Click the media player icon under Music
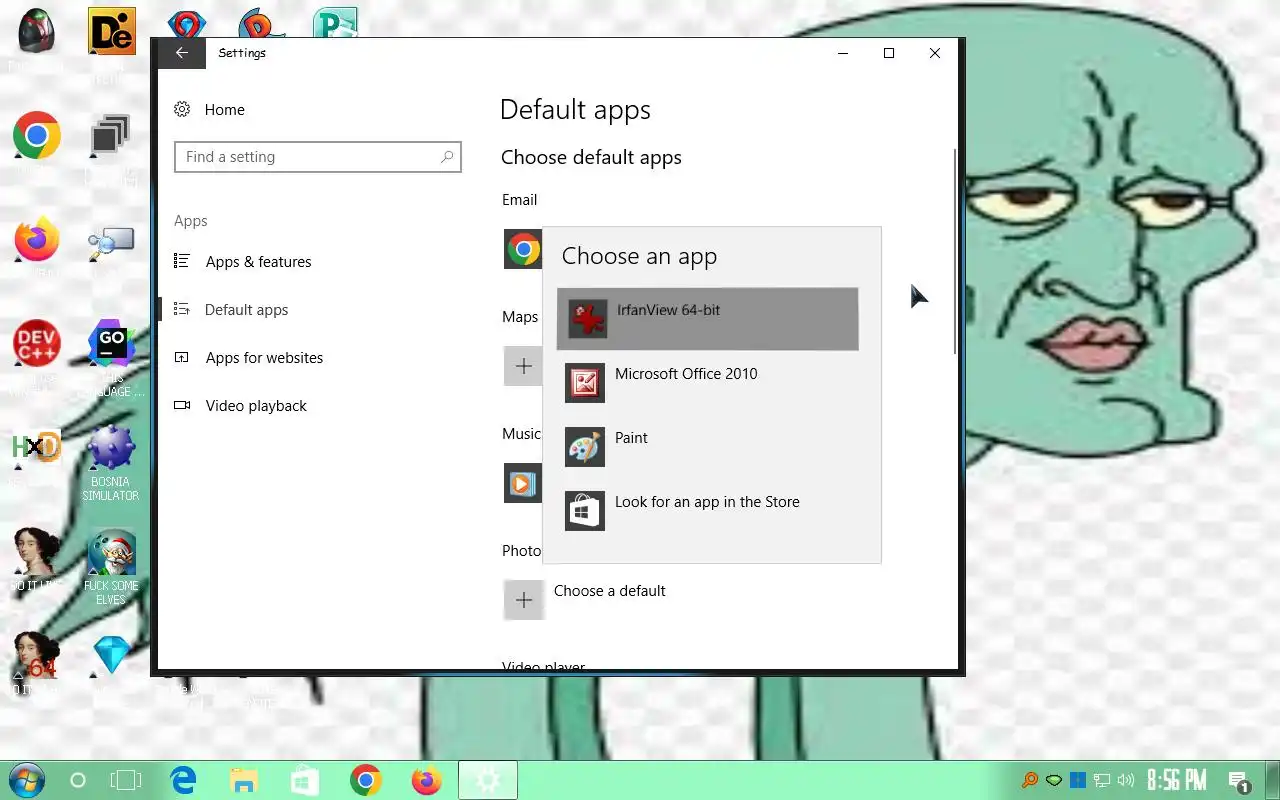 point(522,483)
